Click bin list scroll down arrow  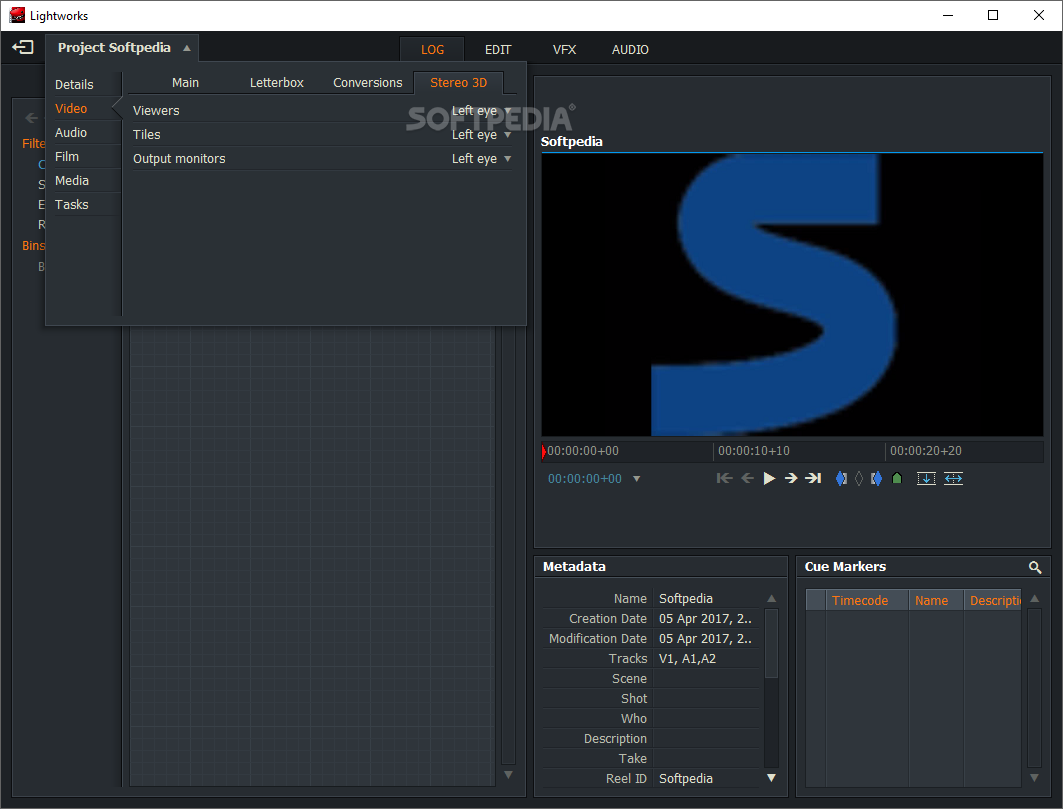click(x=508, y=774)
